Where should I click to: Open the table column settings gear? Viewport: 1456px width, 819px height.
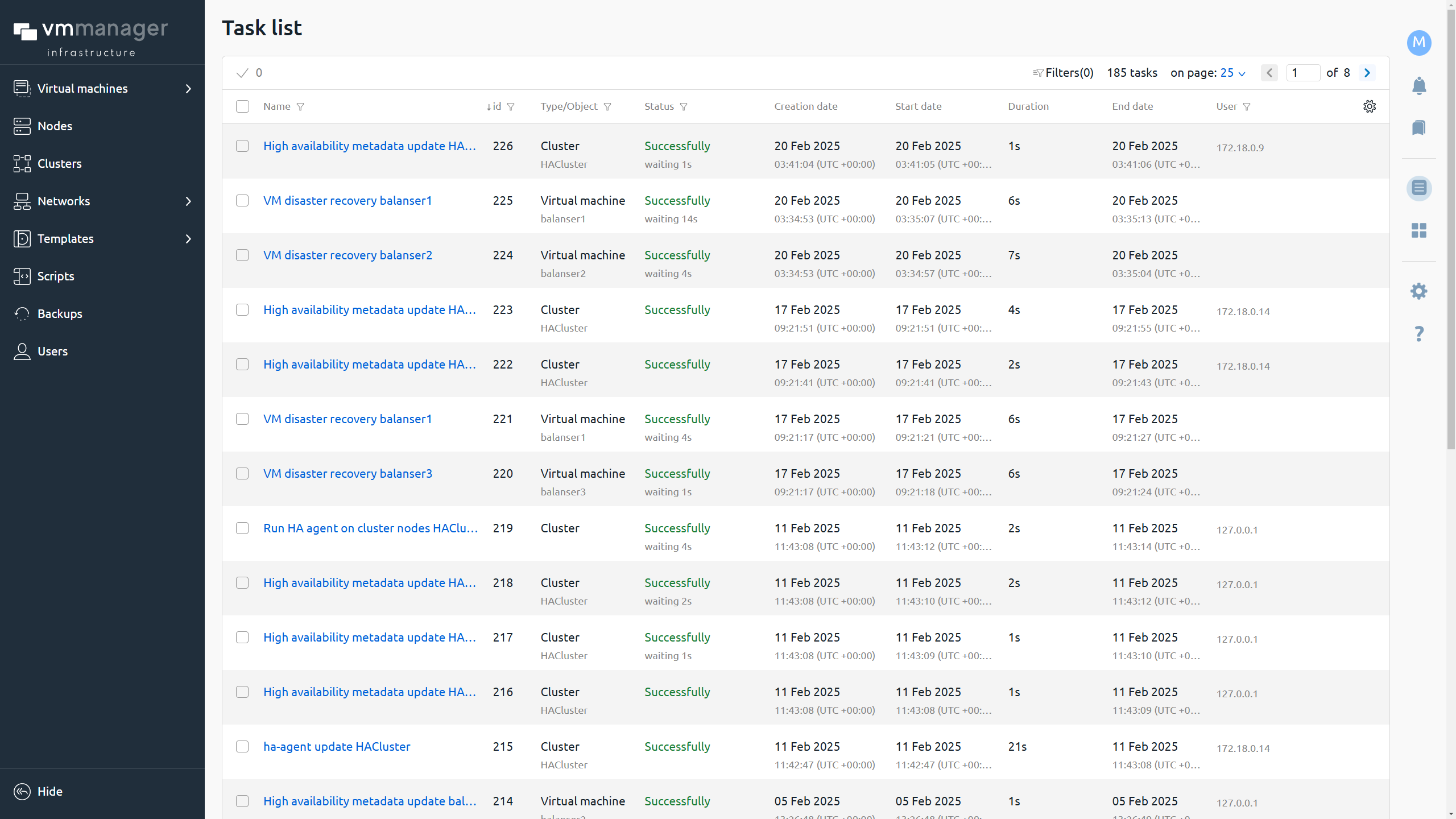pyautogui.click(x=1370, y=106)
